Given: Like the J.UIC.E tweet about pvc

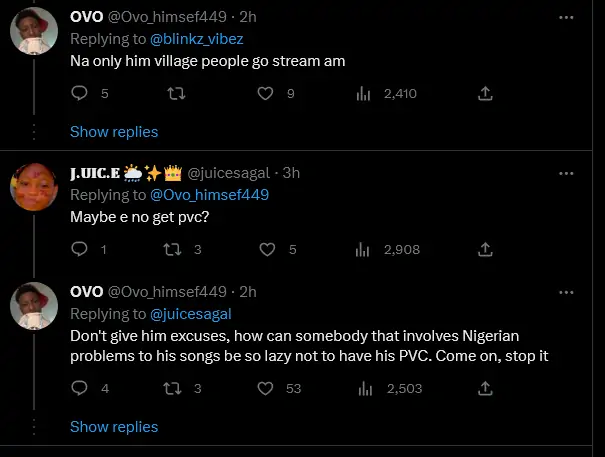Looking at the screenshot, I should pos(265,249).
